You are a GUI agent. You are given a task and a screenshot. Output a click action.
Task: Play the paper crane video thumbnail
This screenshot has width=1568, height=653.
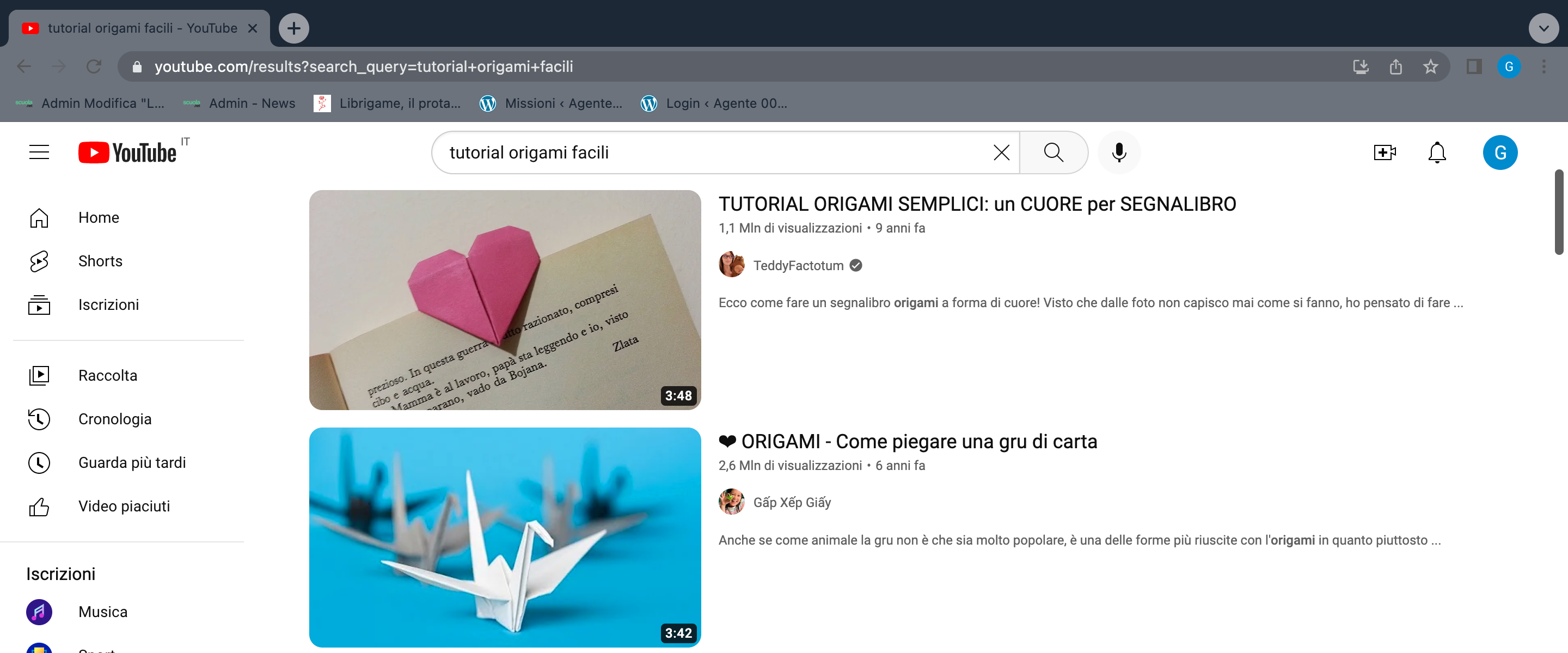pos(505,537)
